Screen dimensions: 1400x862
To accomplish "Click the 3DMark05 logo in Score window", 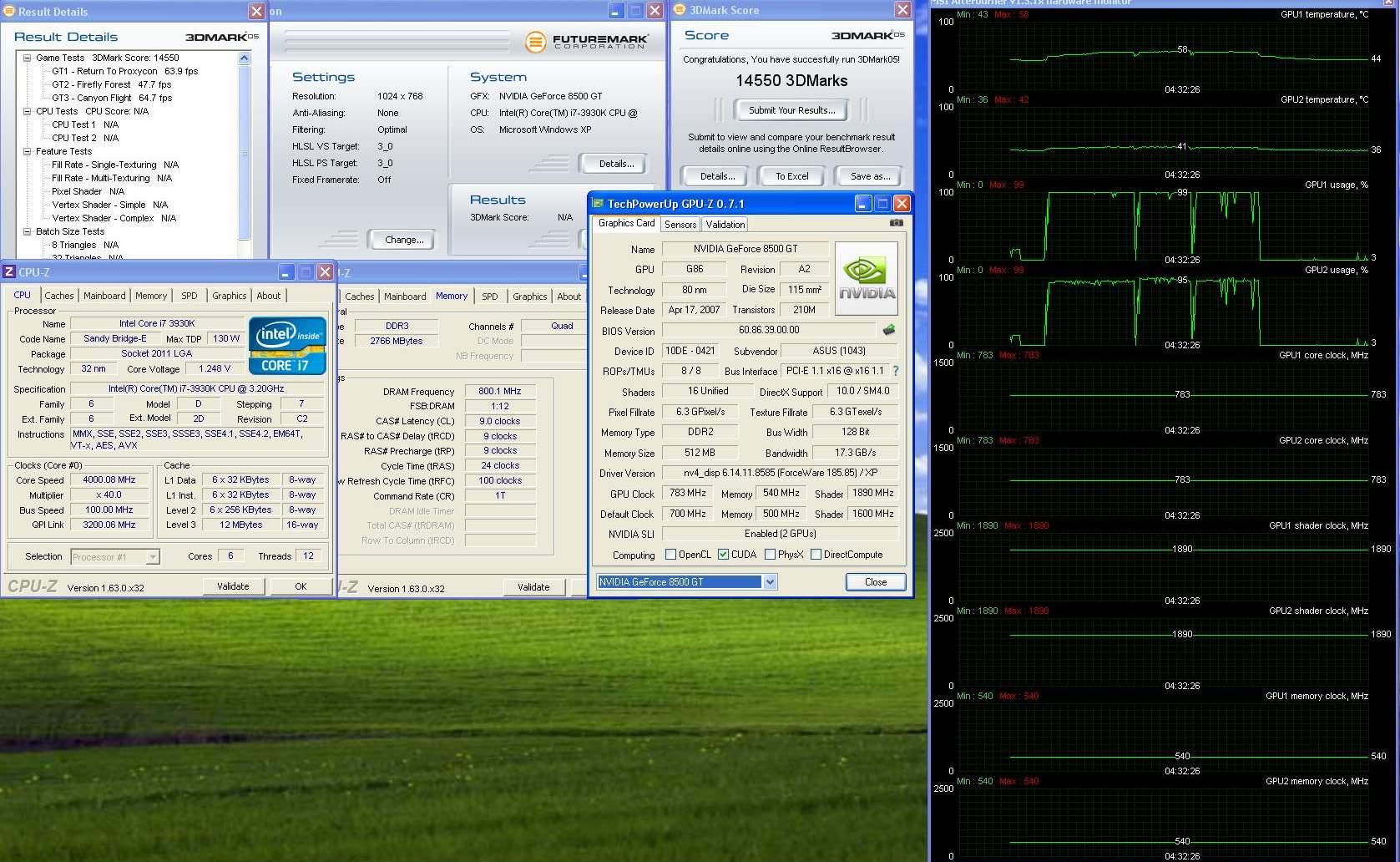I will coord(867,35).
